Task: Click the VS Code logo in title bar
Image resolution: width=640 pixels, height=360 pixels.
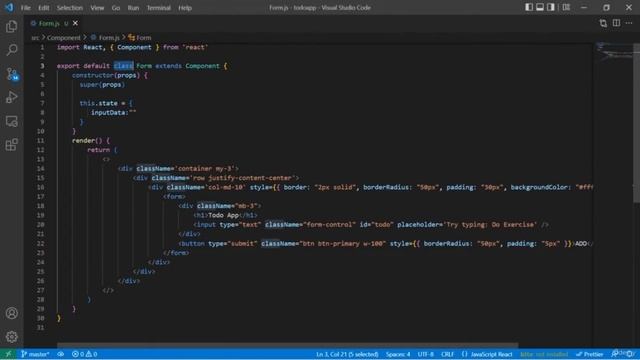Action: click(9, 7)
